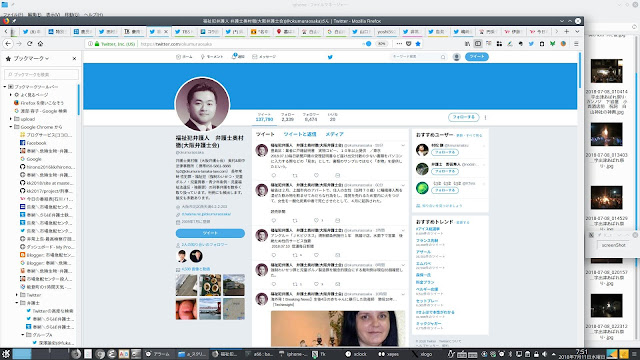Click the ツイート button in the top bar
Viewport: 640px width, 360px height.
(477, 57)
